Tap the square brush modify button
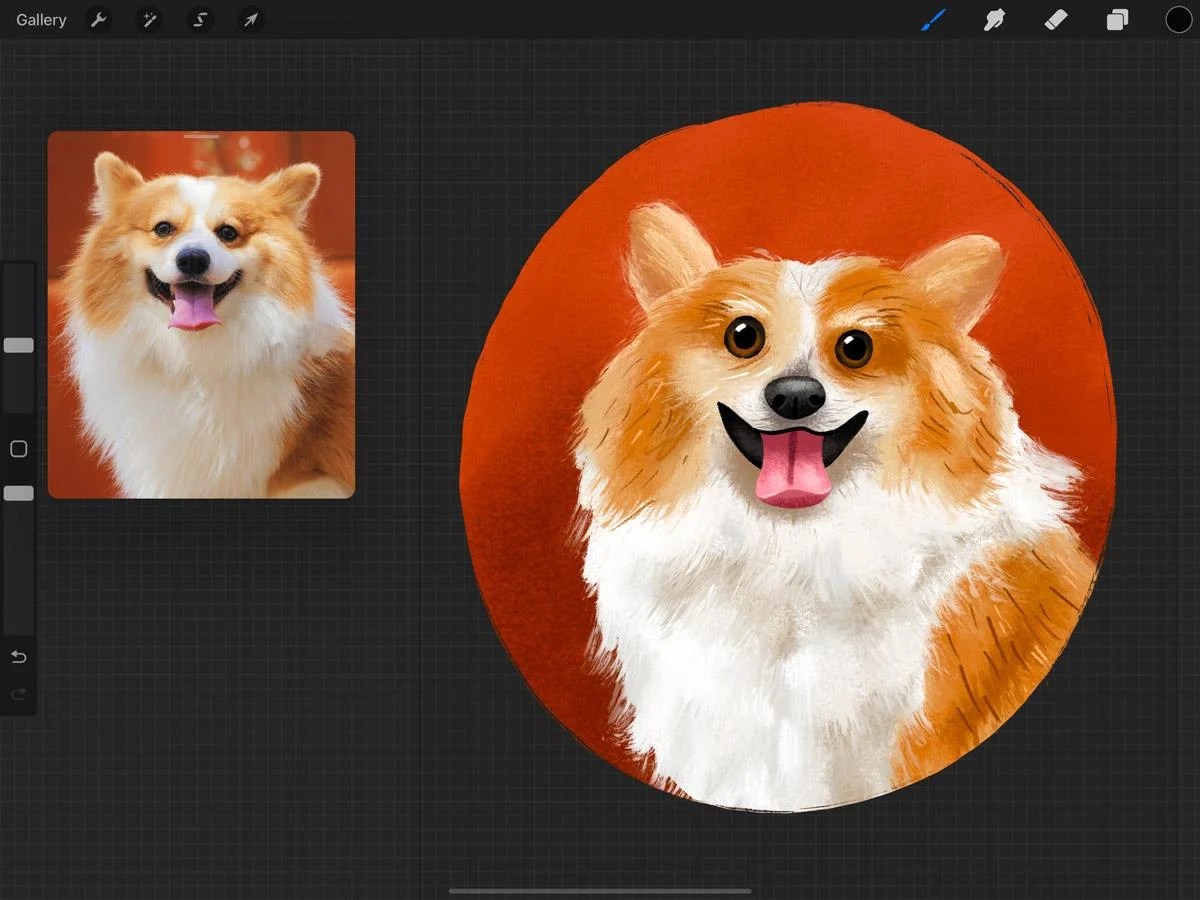This screenshot has width=1200, height=900. pyautogui.click(x=18, y=449)
